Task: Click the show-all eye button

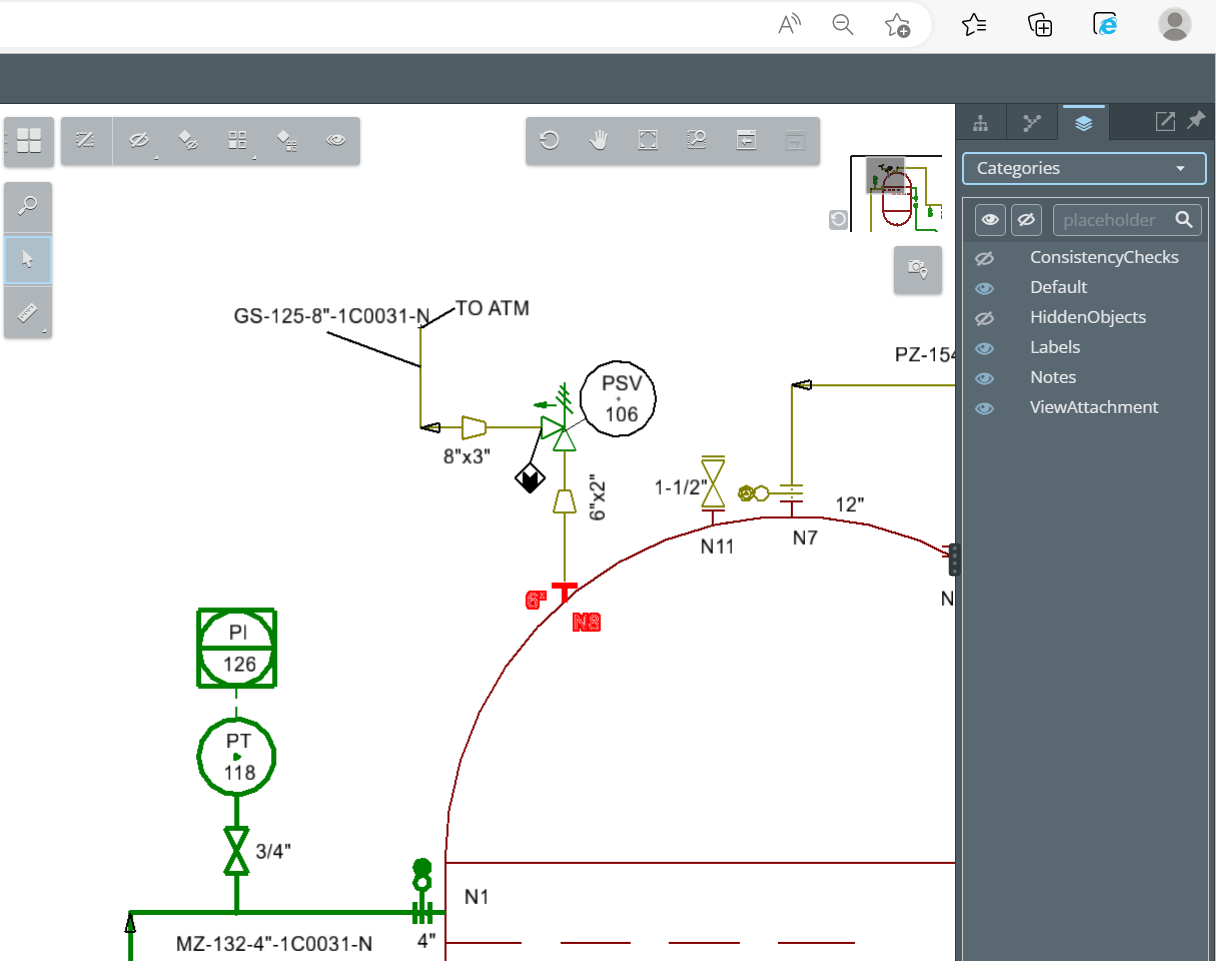Action: pos(990,220)
